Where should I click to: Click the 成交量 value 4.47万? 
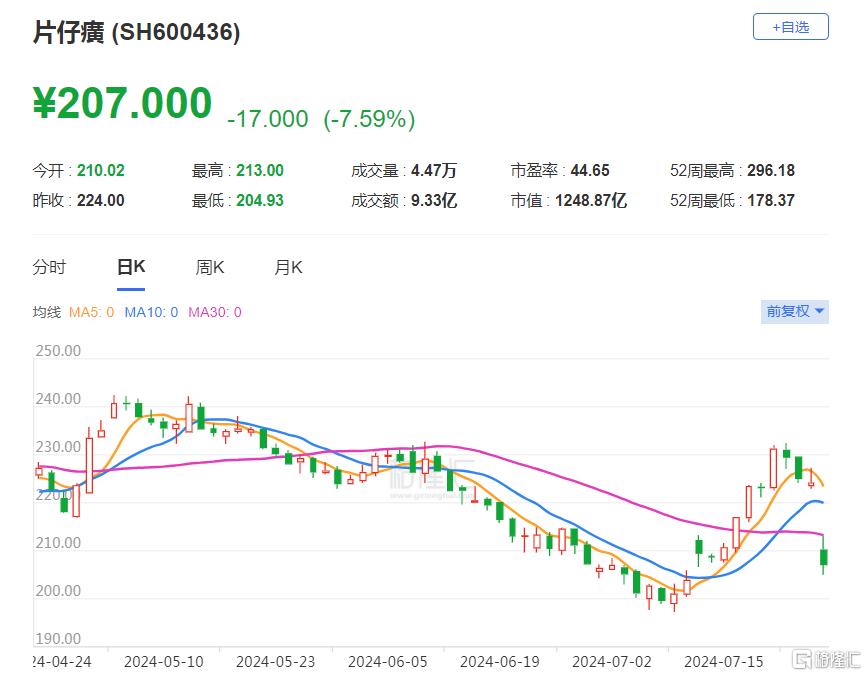tap(434, 170)
